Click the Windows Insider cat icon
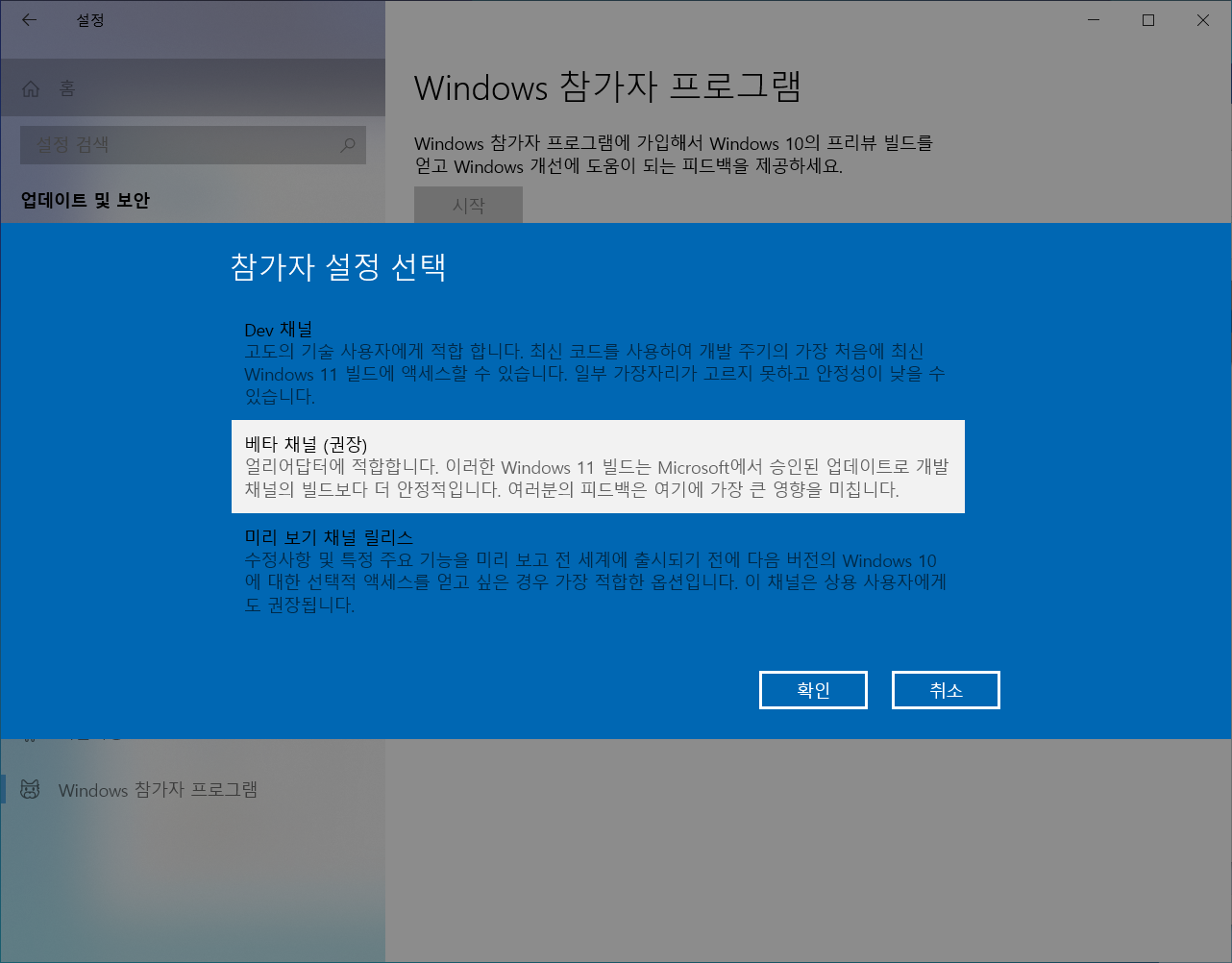The width and height of the screenshot is (1232, 963). point(31,789)
